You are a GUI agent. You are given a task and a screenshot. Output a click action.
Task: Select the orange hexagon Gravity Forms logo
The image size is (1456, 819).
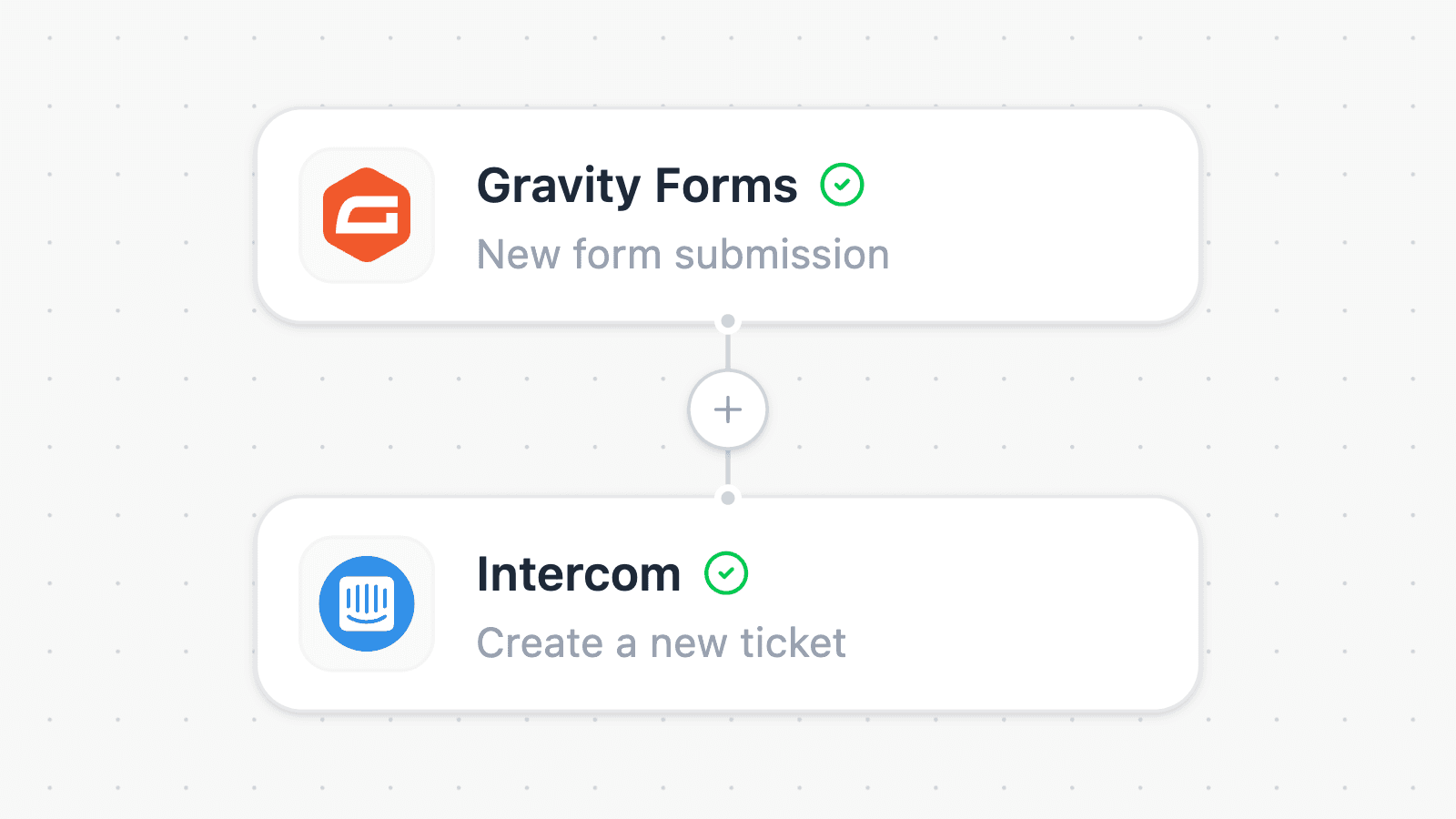click(x=367, y=214)
